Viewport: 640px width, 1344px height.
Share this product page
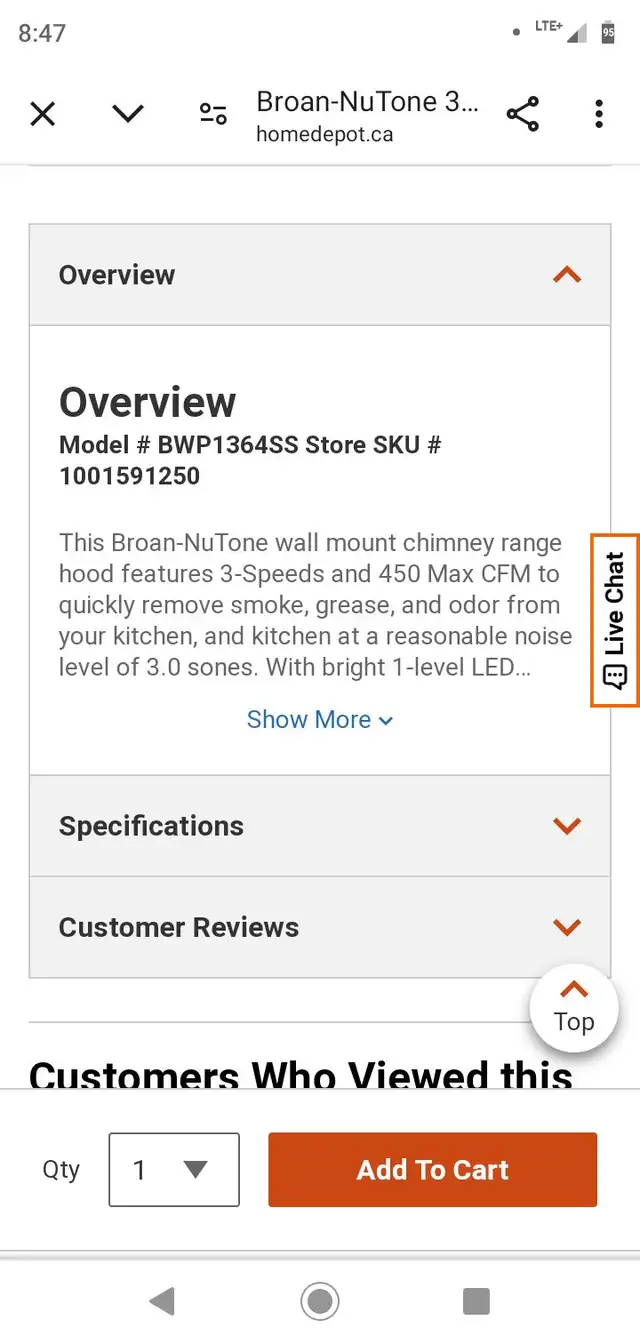click(522, 114)
